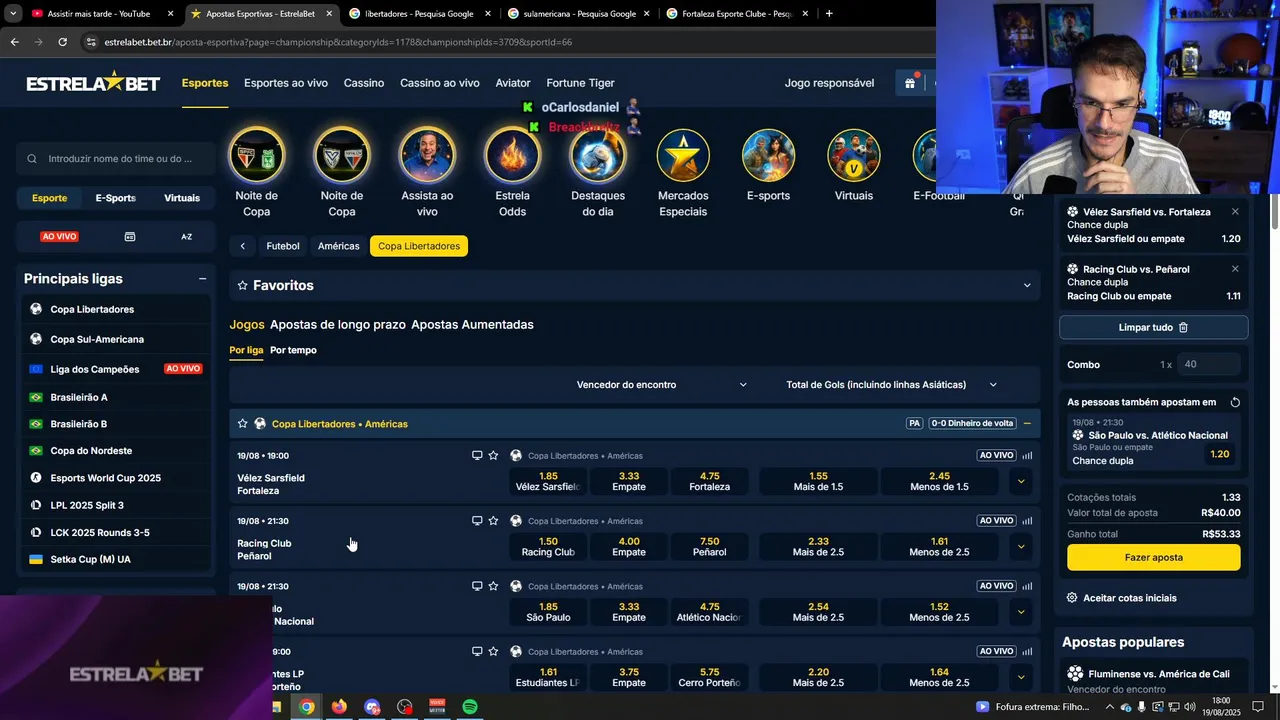Open Spotify from the Windows taskbar
The image size is (1280, 720).
470,707
